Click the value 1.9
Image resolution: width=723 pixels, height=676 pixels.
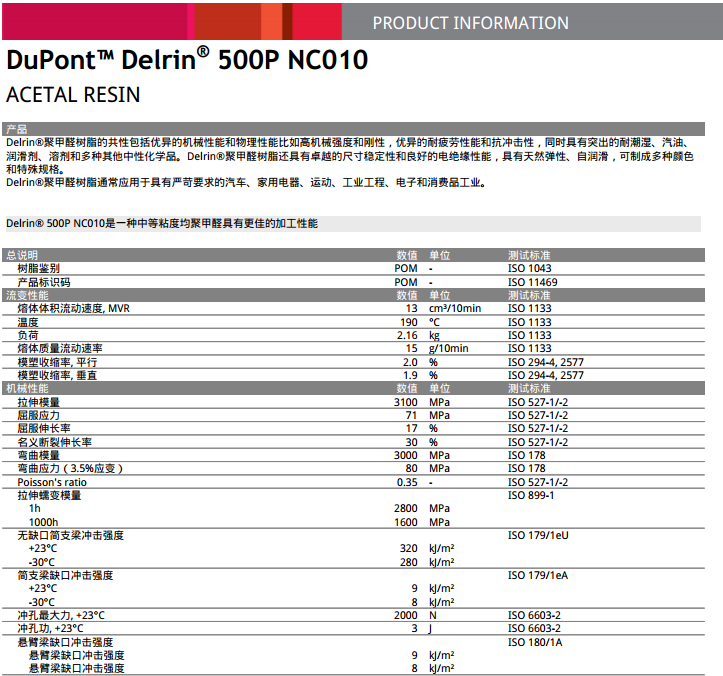(410, 375)
